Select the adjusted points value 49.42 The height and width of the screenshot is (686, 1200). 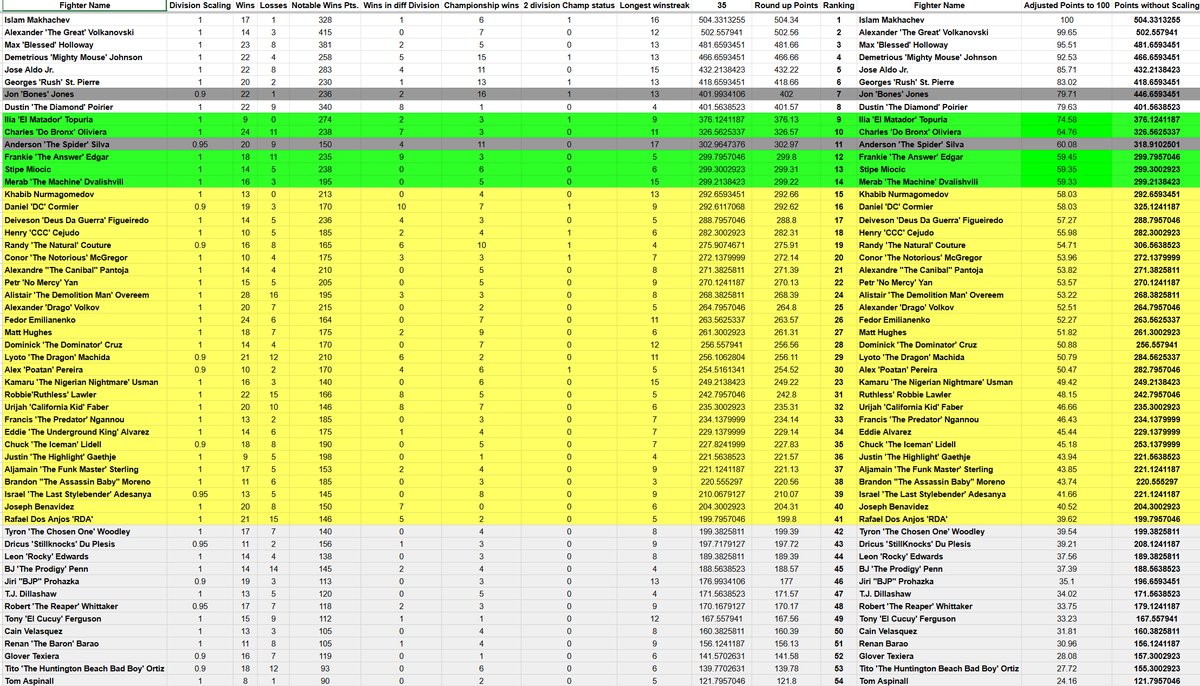[1065, 384]
